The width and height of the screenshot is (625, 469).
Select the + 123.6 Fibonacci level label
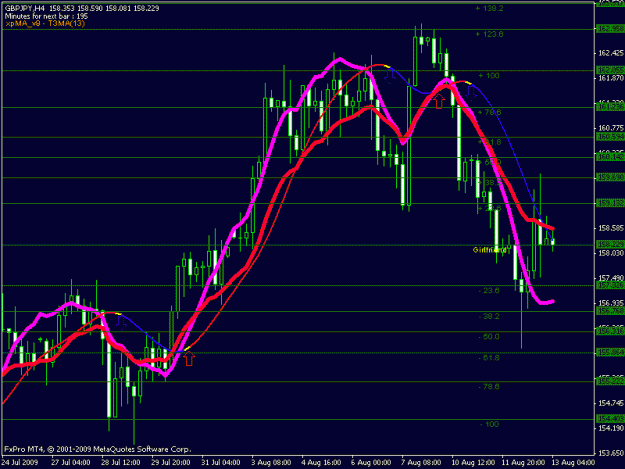489,34
